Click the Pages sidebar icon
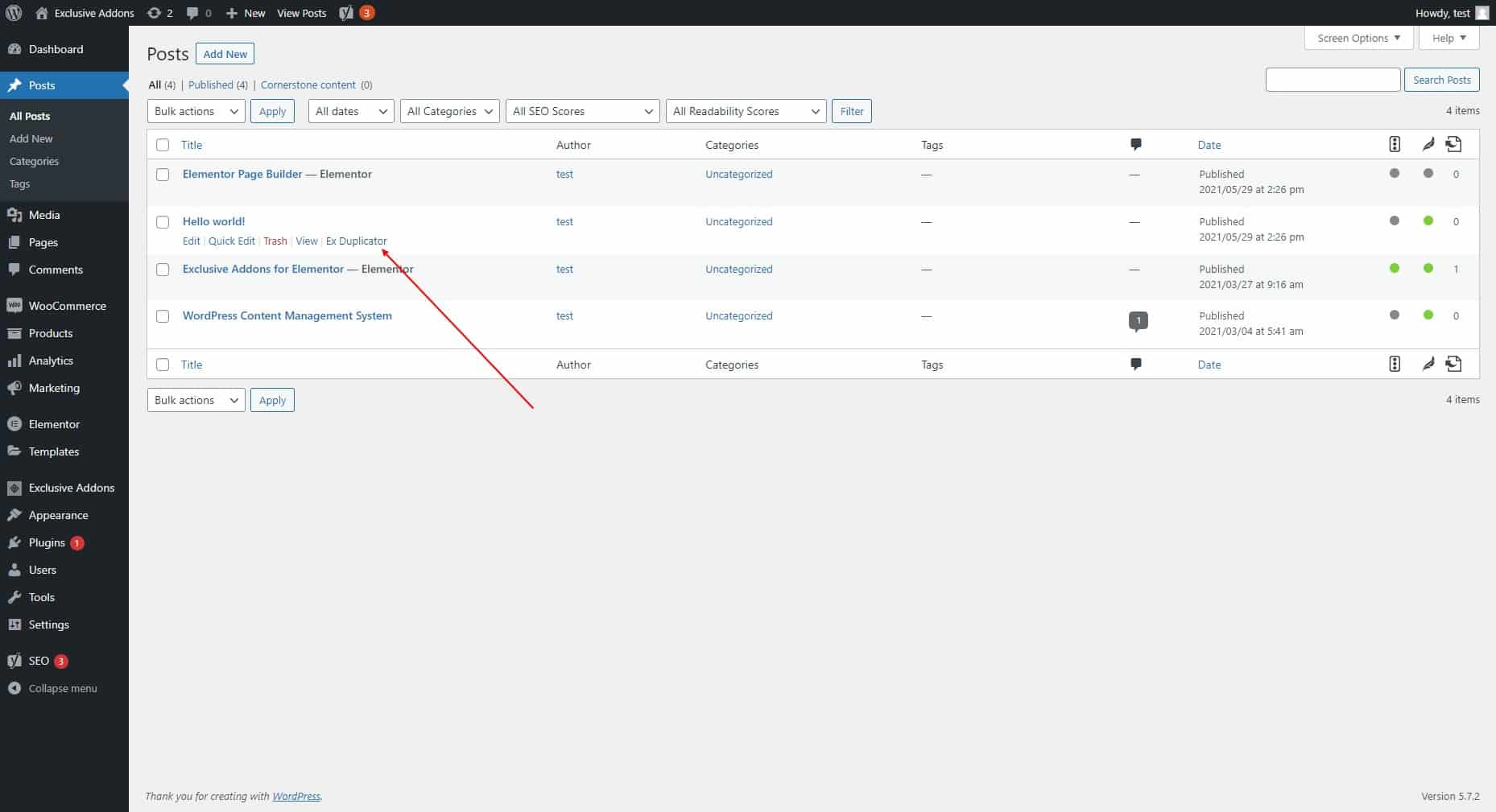1496x812 pixels. (x=14, y=242)
